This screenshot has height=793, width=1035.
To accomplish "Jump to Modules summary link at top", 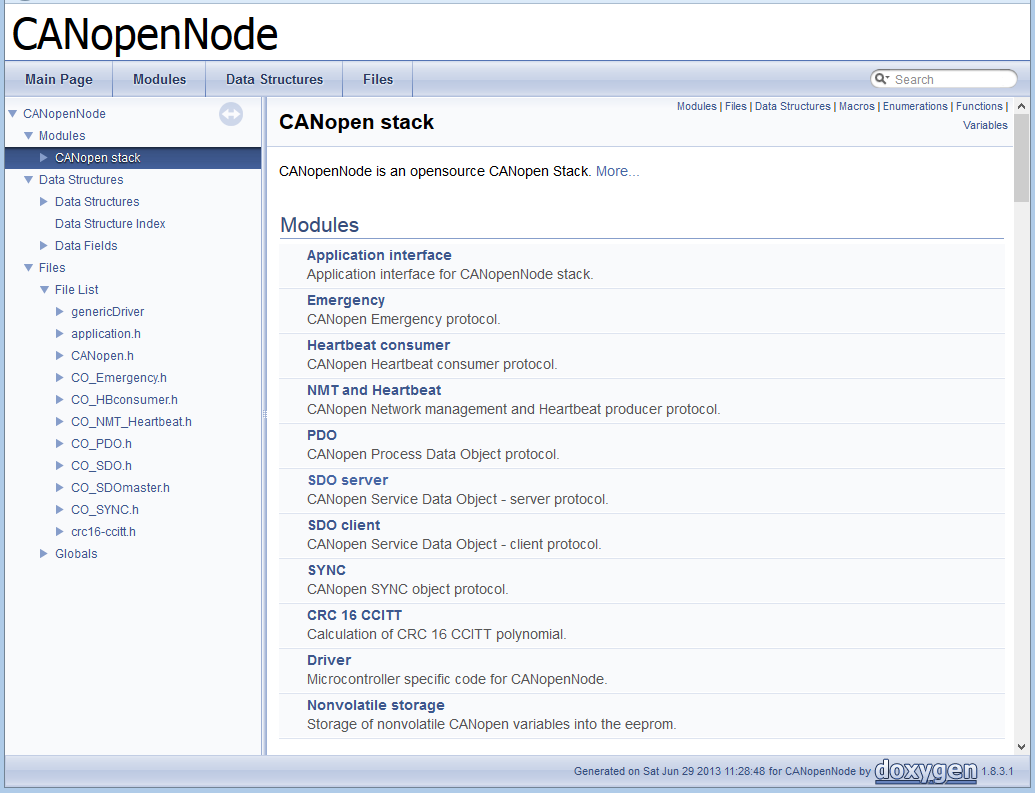I will coord(696,106).
